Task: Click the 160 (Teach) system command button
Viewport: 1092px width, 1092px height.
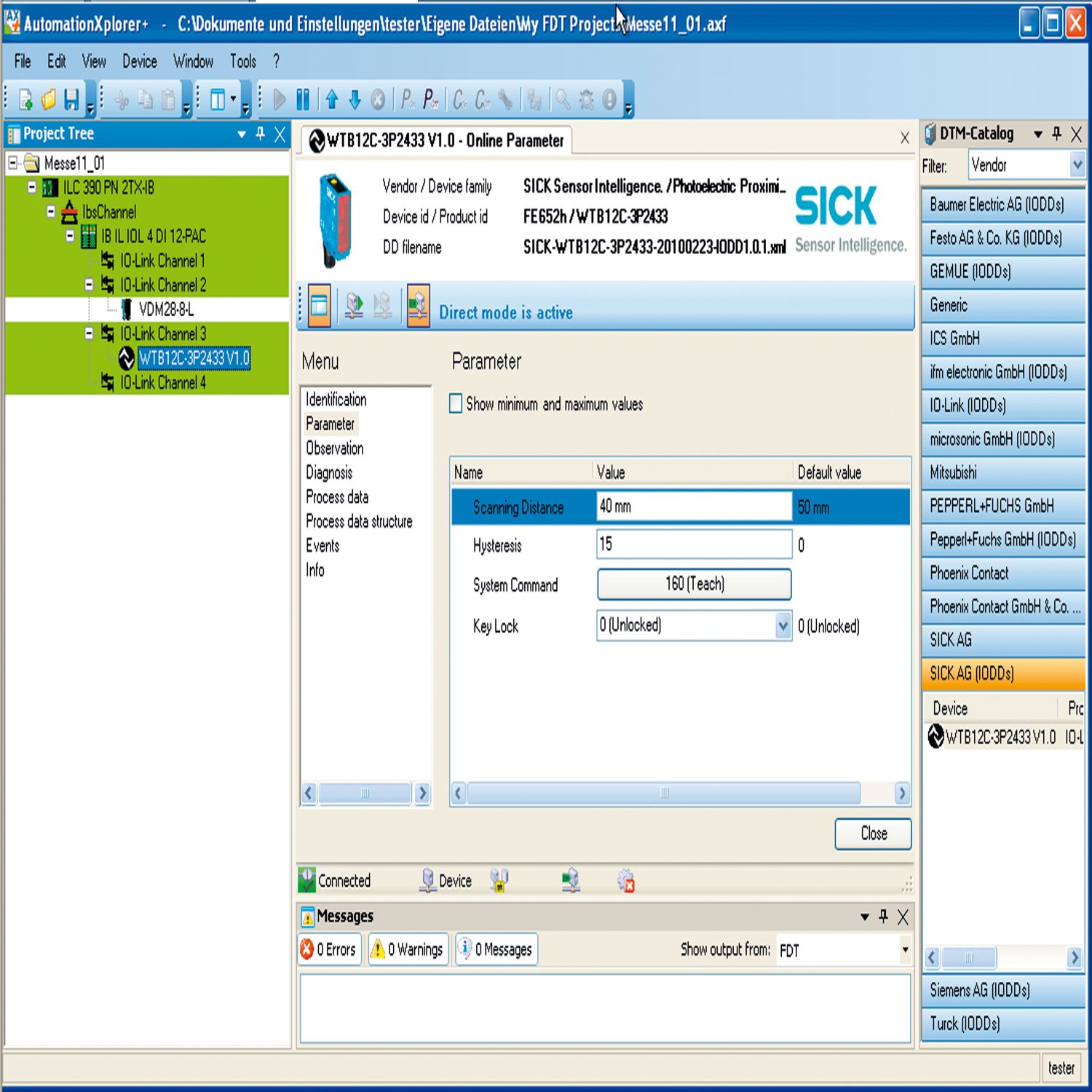Action: pyautogui.click(x=695, y=584)
